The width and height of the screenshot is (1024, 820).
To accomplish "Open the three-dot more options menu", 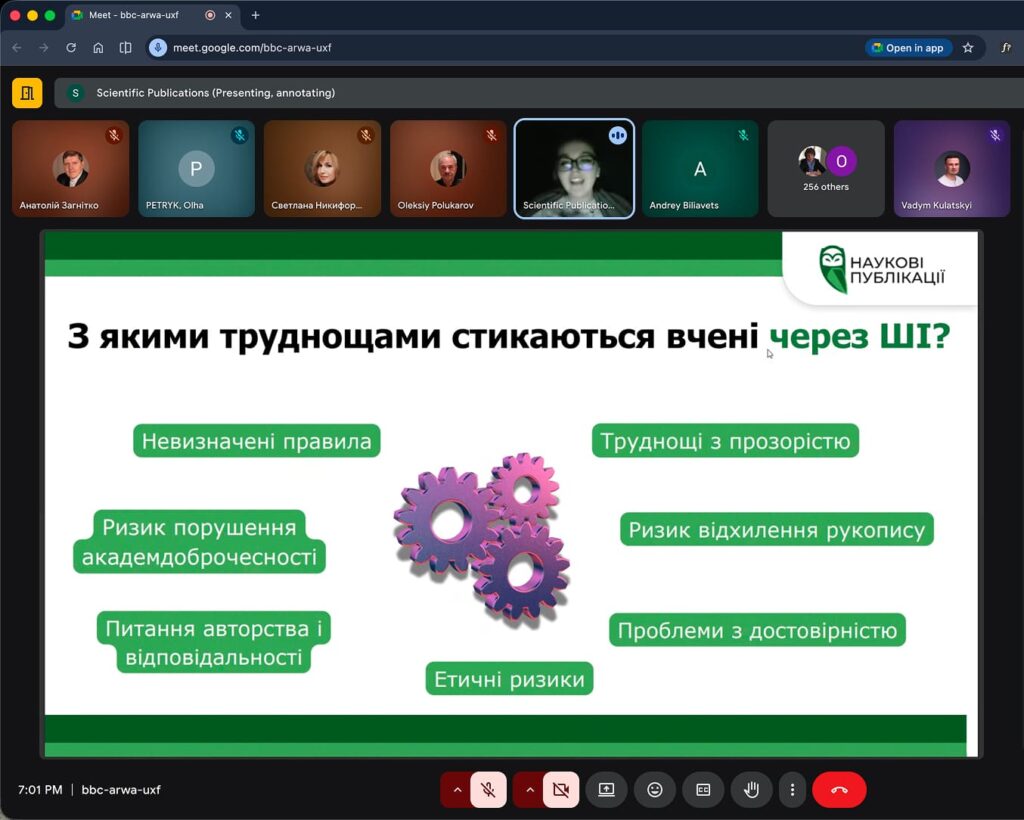I will pyautogui.click(x=792, y=790).
